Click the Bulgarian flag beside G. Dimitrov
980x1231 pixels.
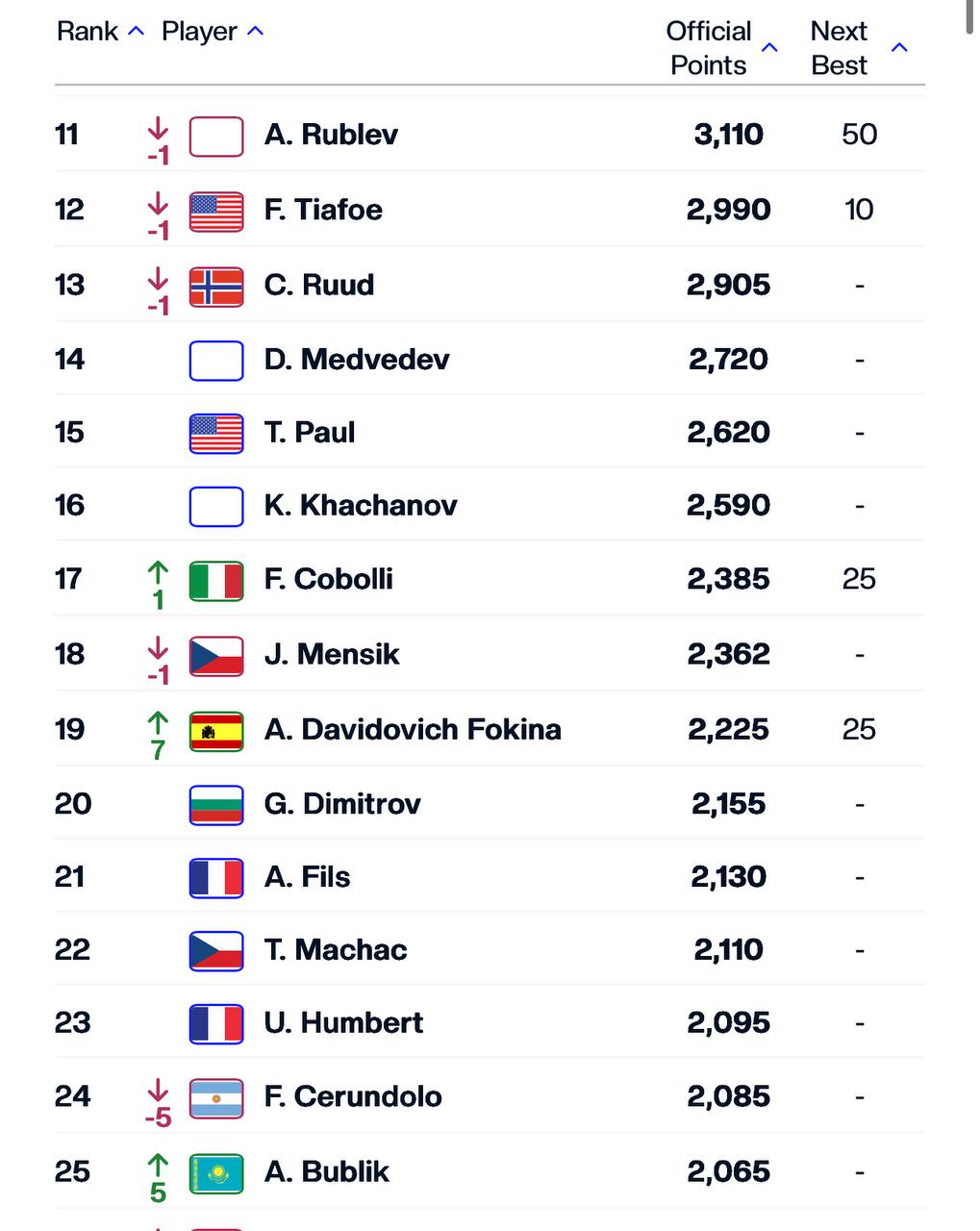(216, 805)
